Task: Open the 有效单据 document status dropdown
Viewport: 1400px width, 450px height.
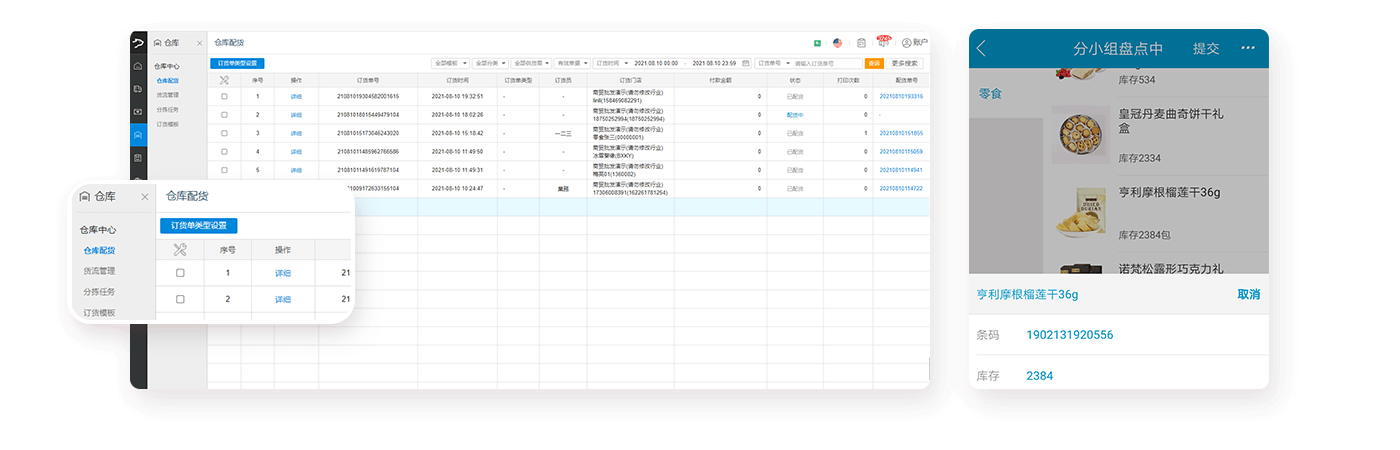Action: [573, 63]
